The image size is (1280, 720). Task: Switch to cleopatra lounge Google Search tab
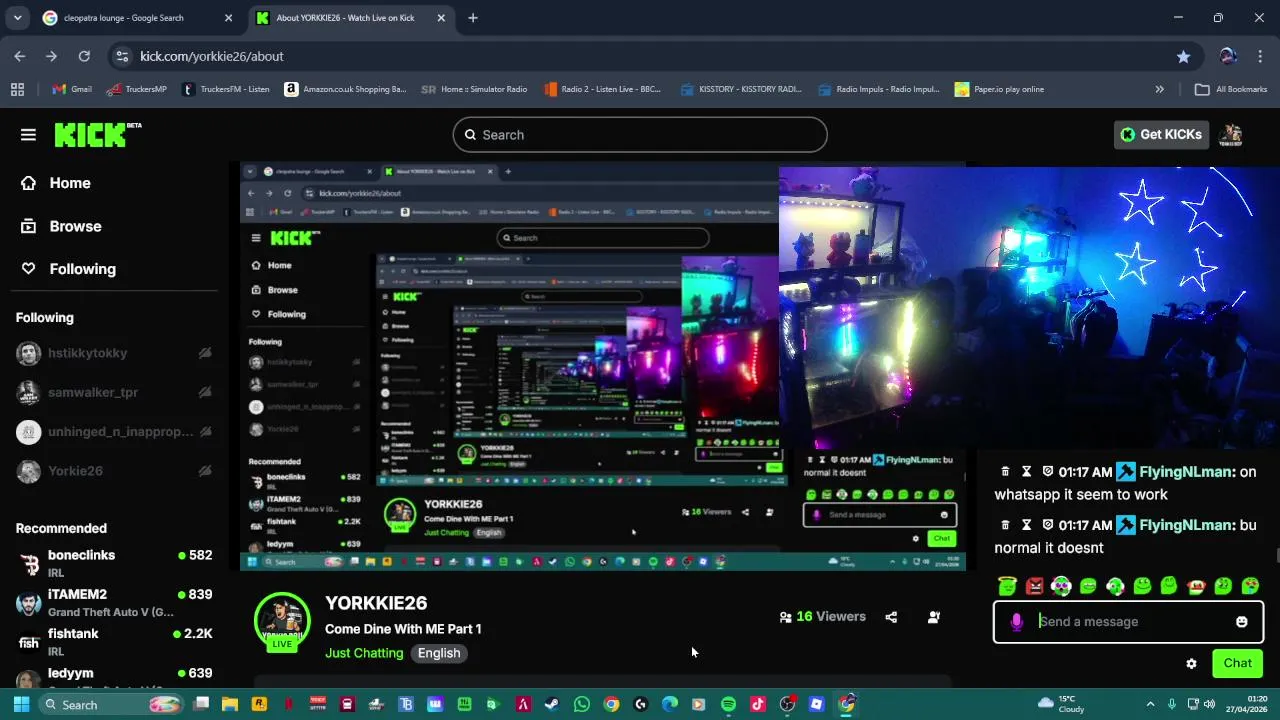(x=137, y=18)
